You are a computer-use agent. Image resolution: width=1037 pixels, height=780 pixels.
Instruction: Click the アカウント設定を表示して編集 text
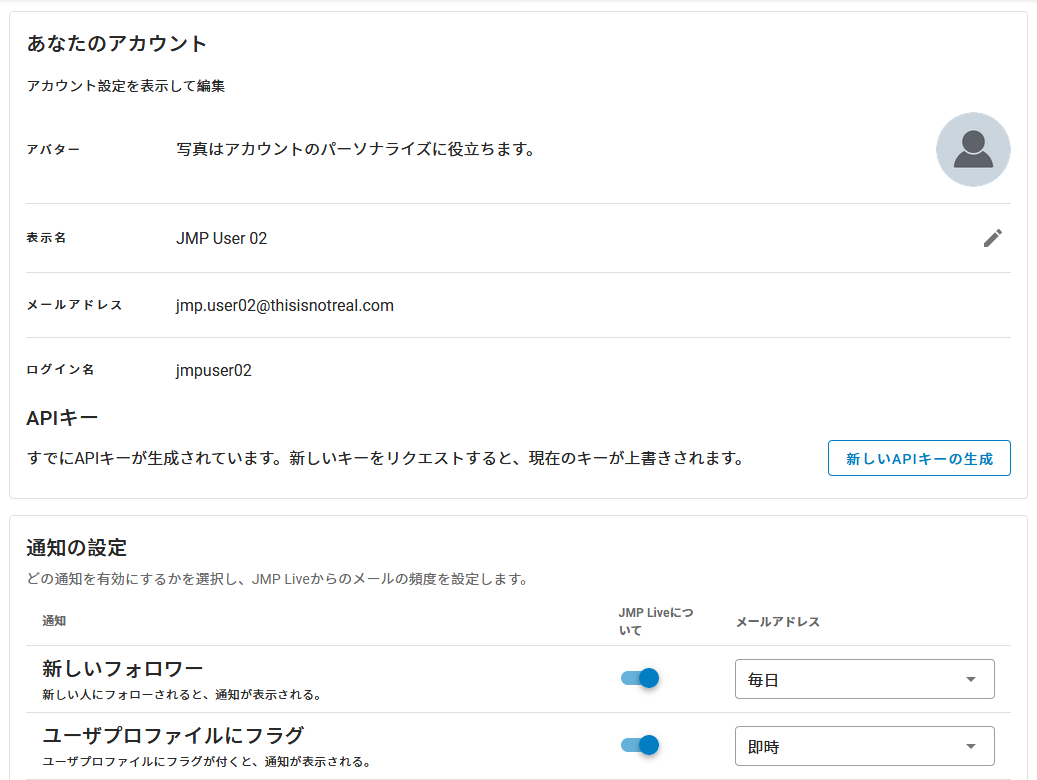(125, 86)
